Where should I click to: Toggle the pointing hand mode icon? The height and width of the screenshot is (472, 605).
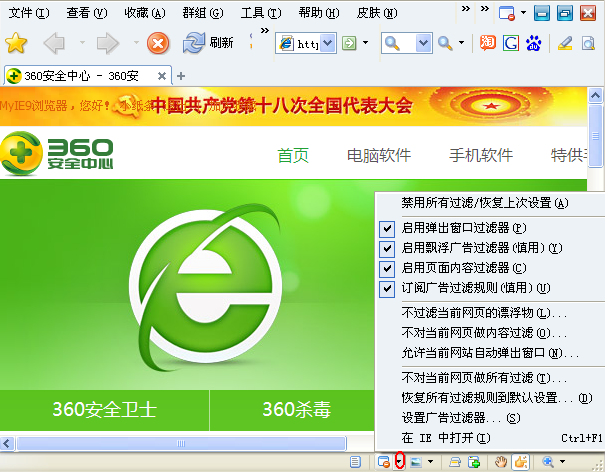(x=521, y=462)
